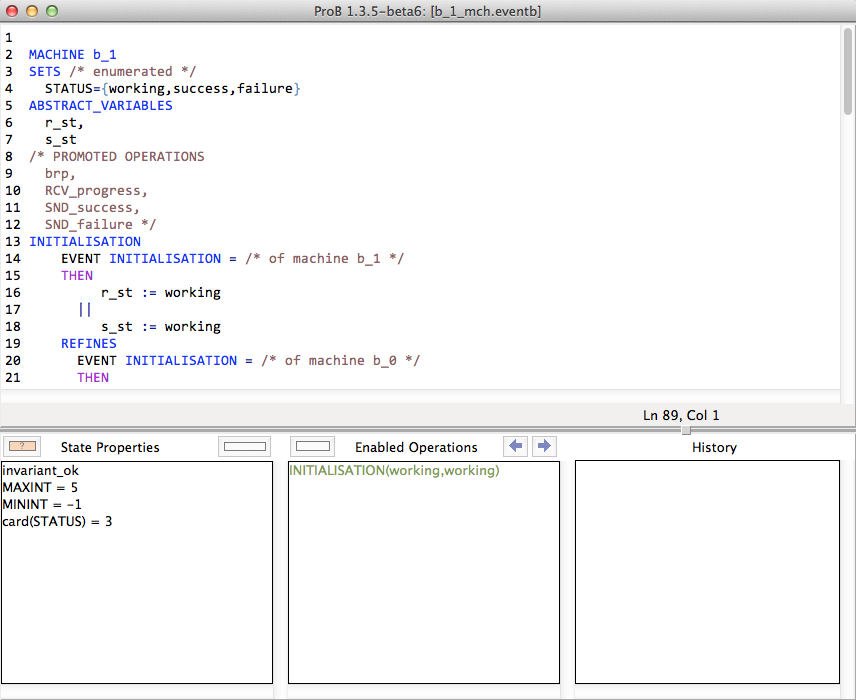This screenshot has width=856, height=700.
Task: Select invariant_ok in State Properties list
Action: click(40, 471)
